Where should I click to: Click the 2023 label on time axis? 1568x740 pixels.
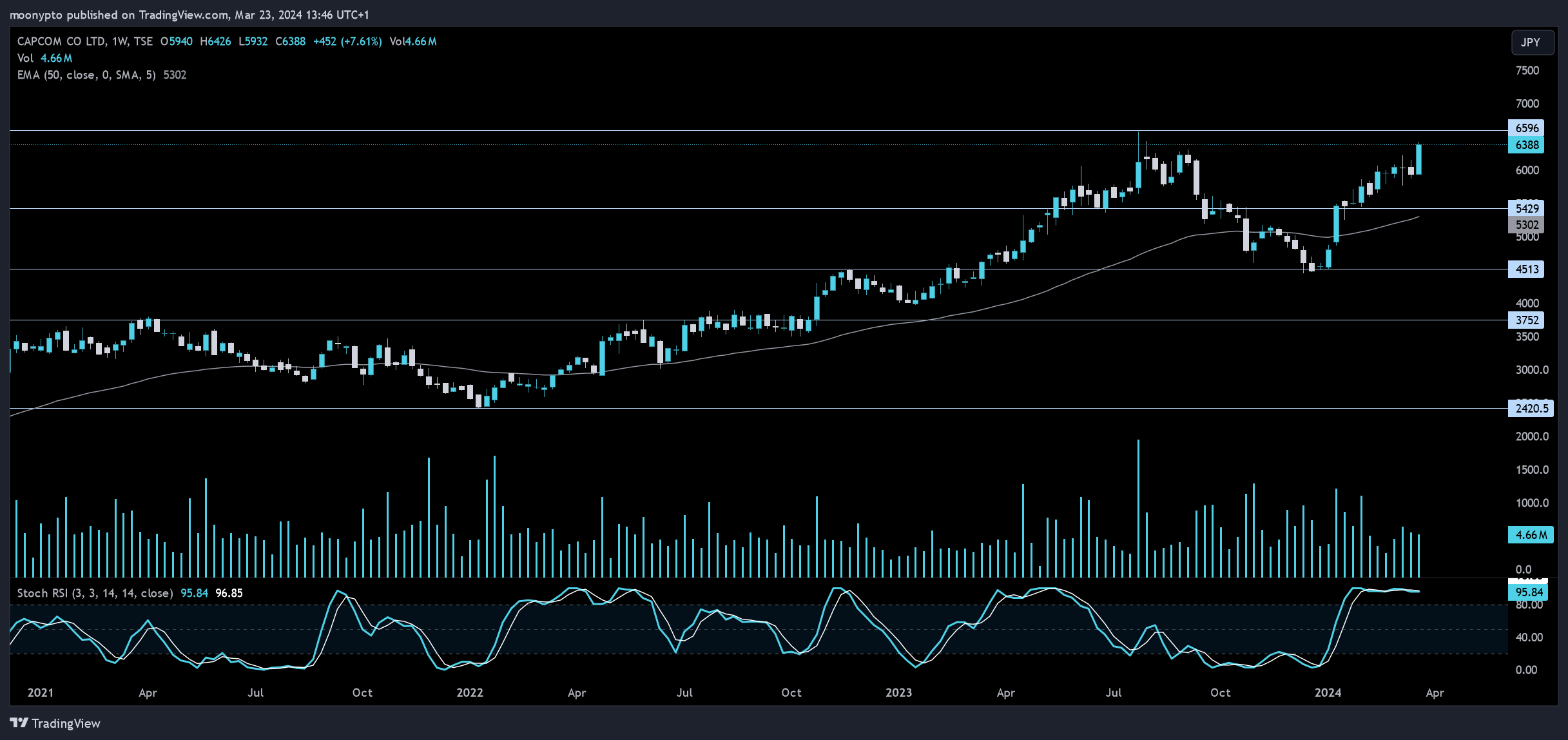[898, 692]
